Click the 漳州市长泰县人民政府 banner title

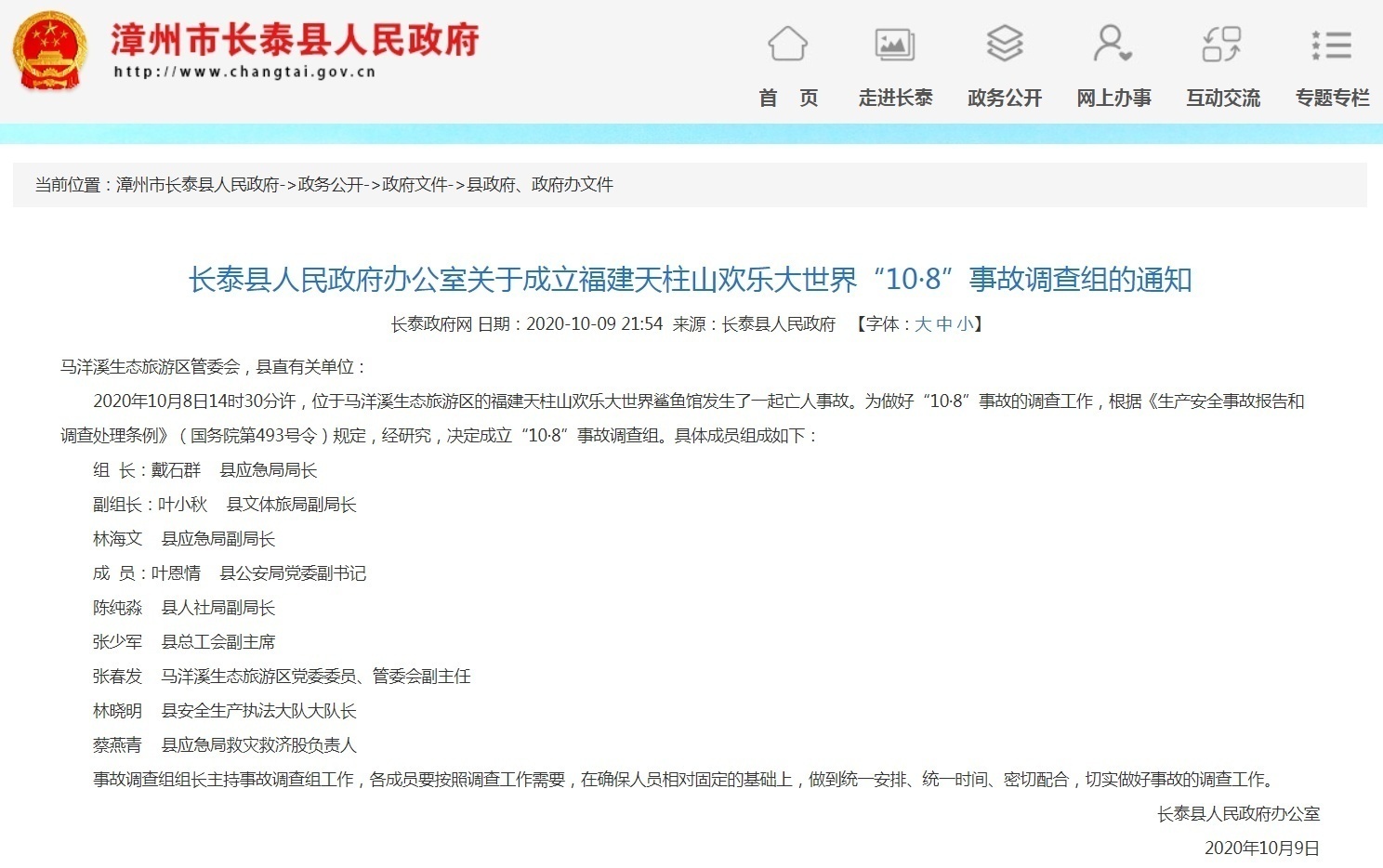coord(293,41)
